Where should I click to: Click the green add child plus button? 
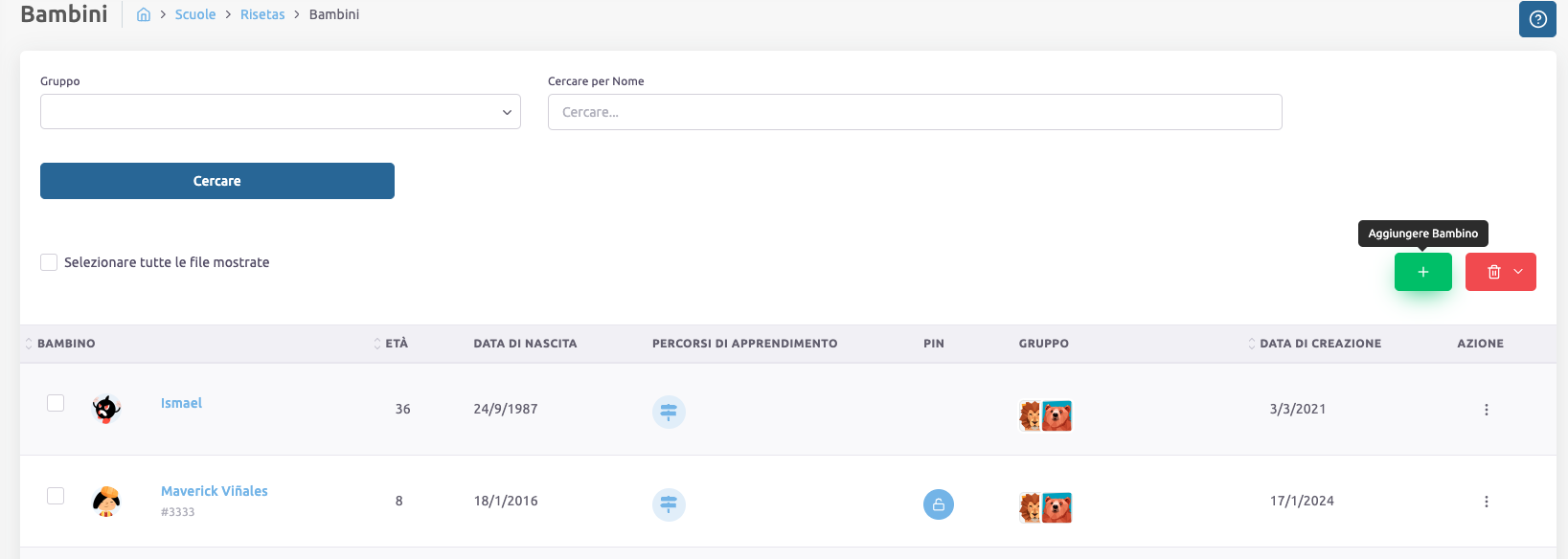click(1422, 272)
